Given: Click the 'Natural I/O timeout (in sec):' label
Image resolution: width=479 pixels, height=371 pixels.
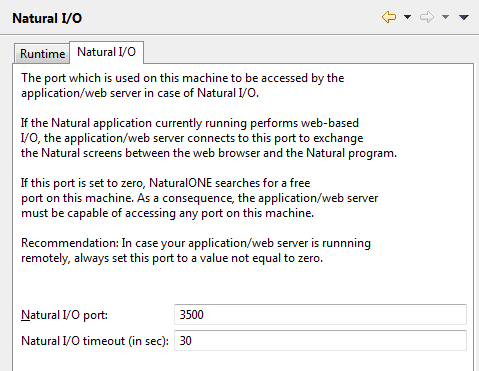Looking at the screenshot, I should click(x=95, y=341).
